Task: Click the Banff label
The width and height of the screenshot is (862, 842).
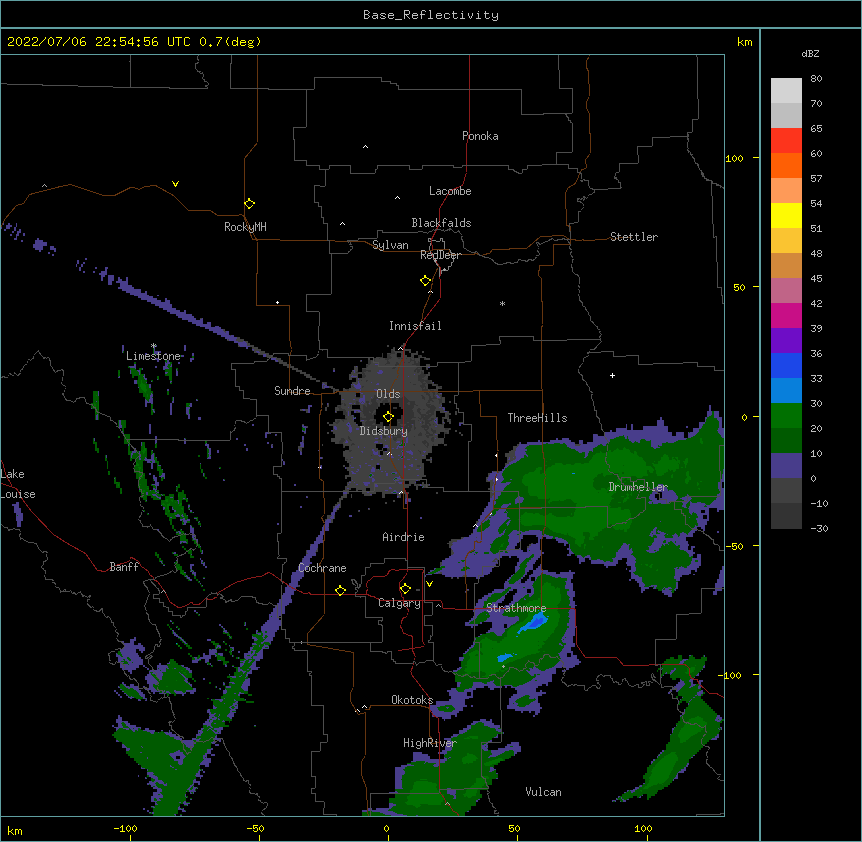Action: coord(124,567)
